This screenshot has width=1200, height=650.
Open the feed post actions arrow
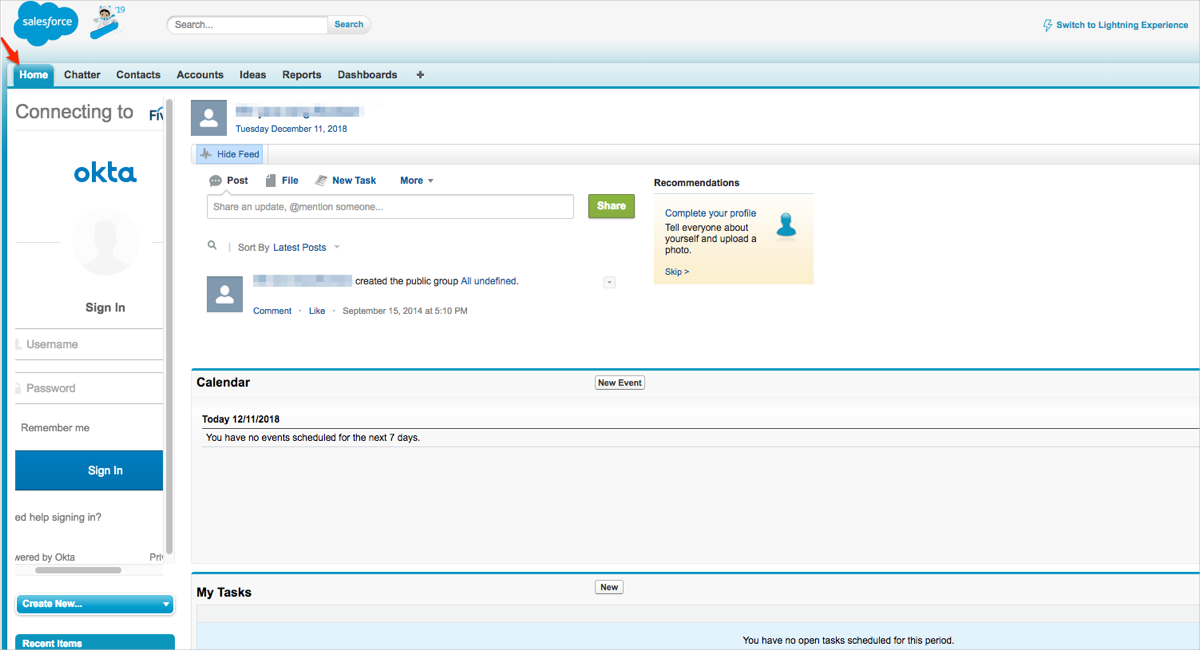pos(609,283)
